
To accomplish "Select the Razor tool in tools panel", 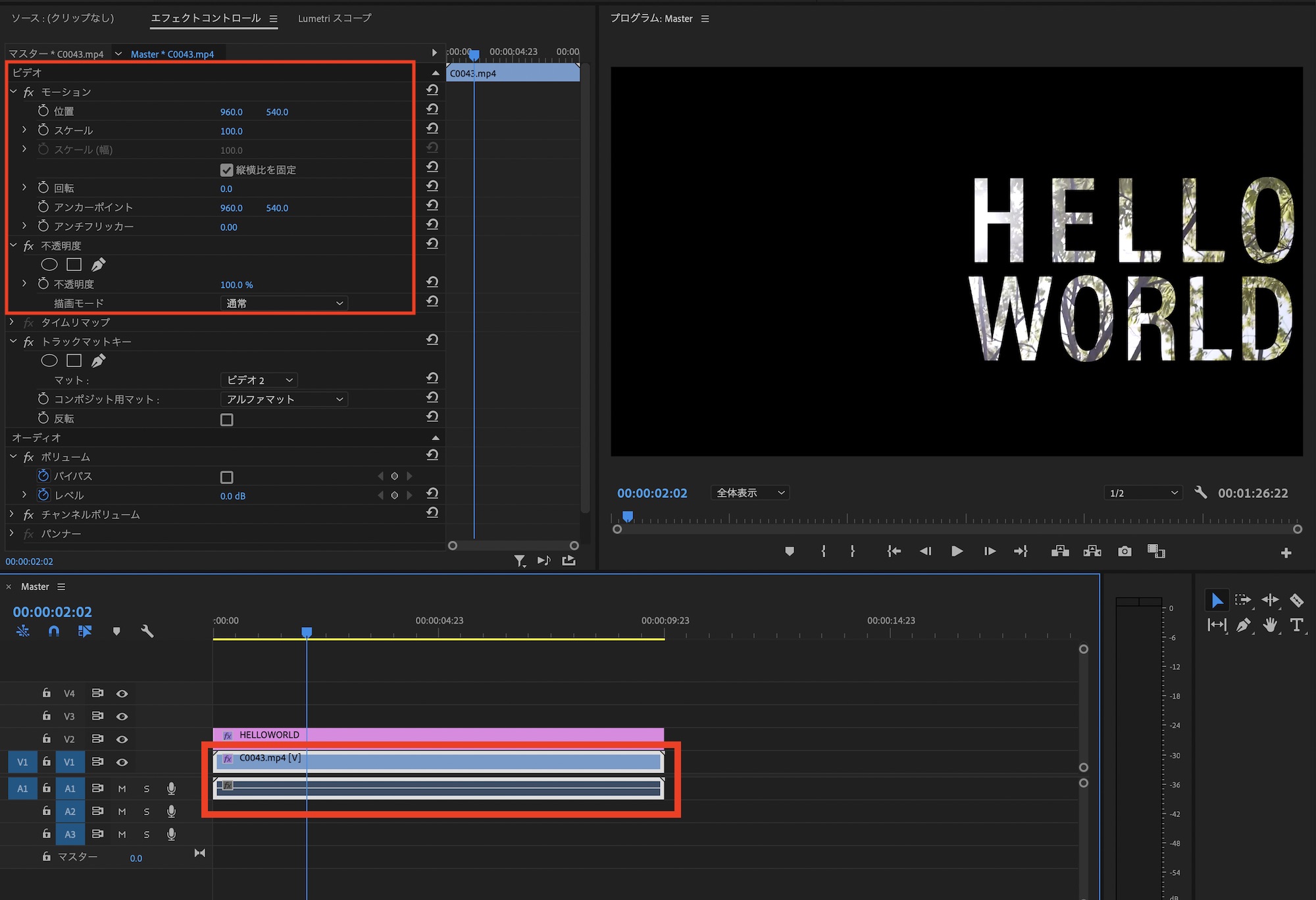I will tap(1296, 600).
